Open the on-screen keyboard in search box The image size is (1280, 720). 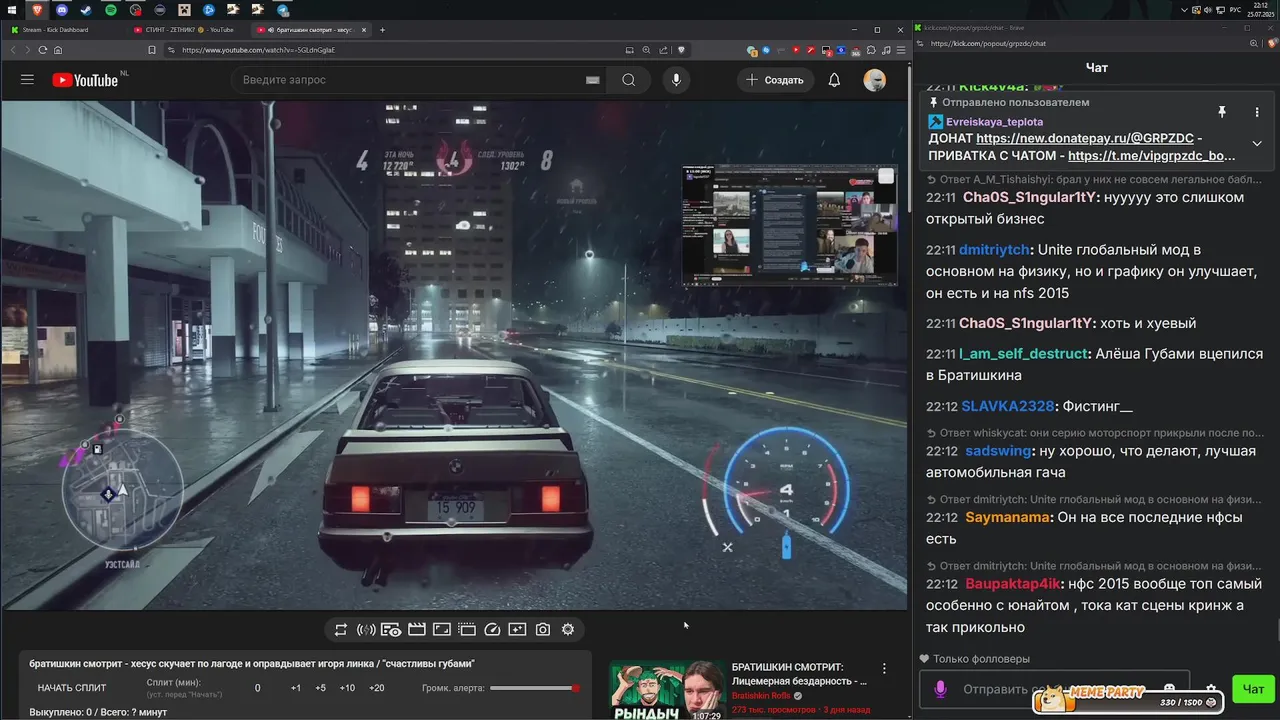pyautogui.click(x=592, y=80)
